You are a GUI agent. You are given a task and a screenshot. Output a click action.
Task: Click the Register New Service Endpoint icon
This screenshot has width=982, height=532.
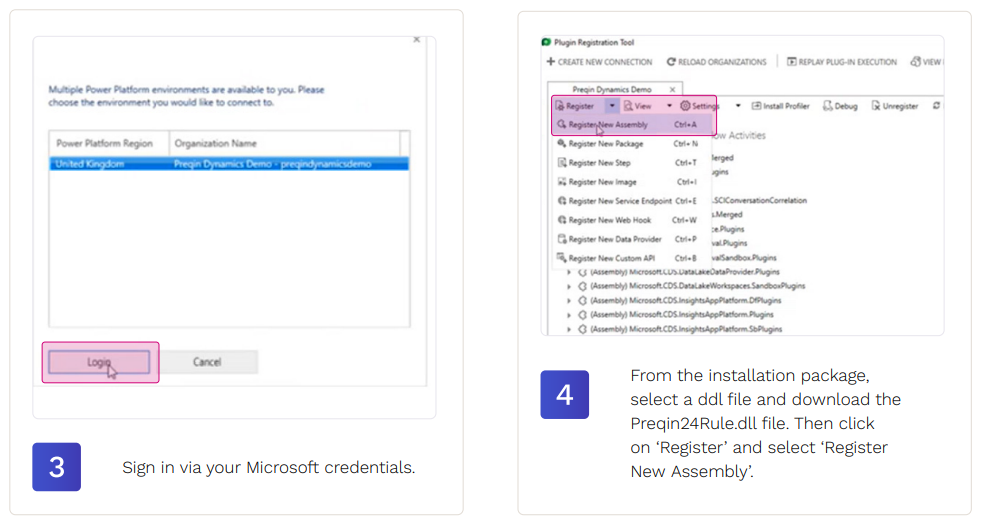pyautogui.click(x=562, y=201)
